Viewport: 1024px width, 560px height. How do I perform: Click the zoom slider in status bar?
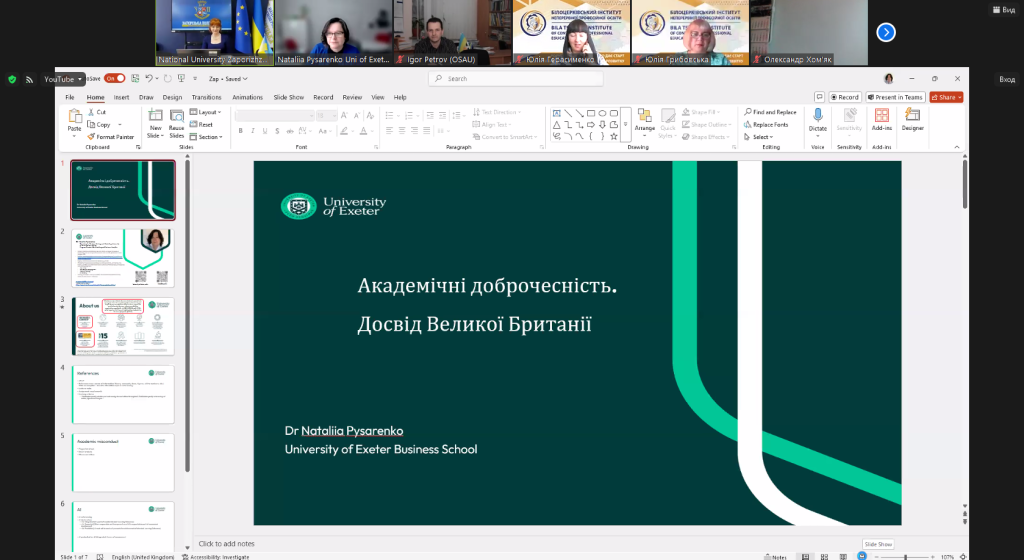pyautogui.click(x=904, y=557)
